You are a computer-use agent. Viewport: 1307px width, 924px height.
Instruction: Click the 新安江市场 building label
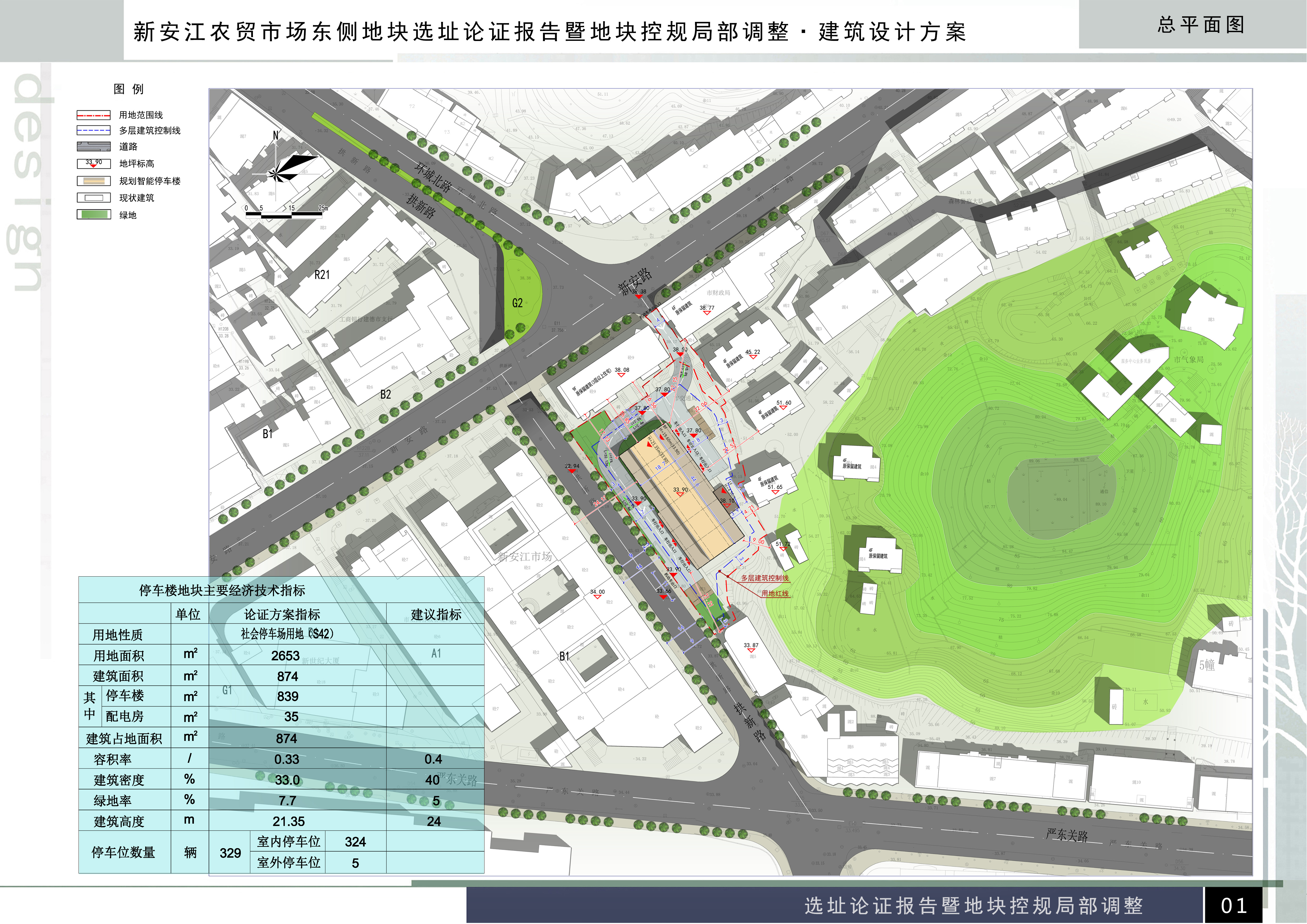(525, 557)
